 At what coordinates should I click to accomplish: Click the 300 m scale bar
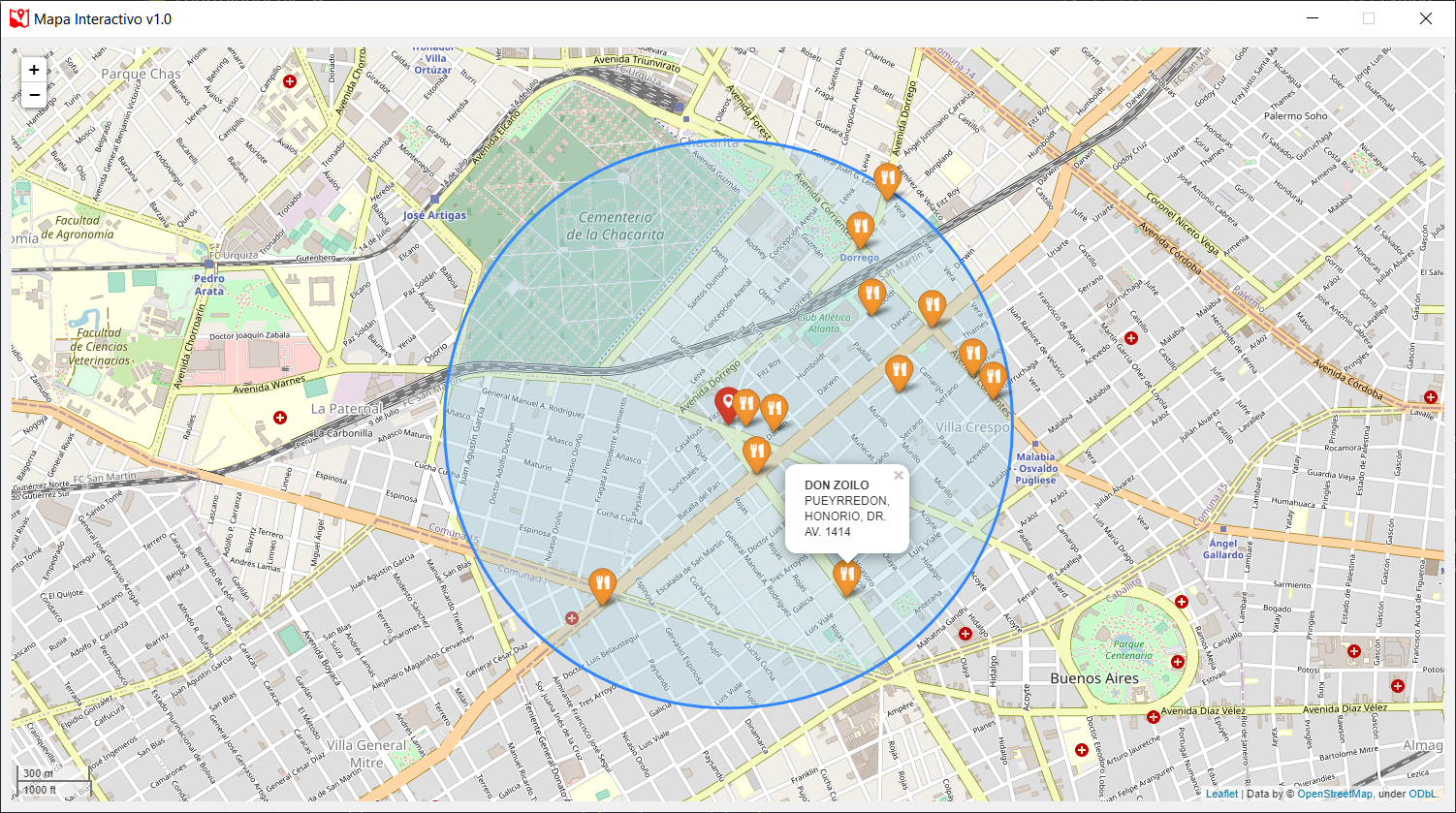click(52, 773)
